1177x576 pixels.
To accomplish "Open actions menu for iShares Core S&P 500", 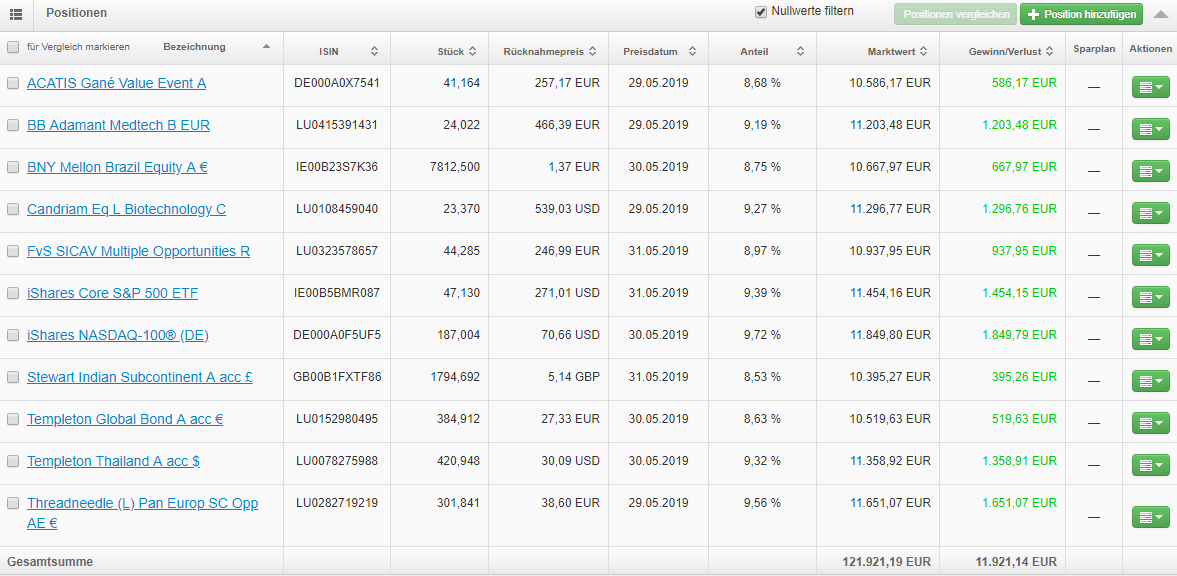I will [1150, 298].
